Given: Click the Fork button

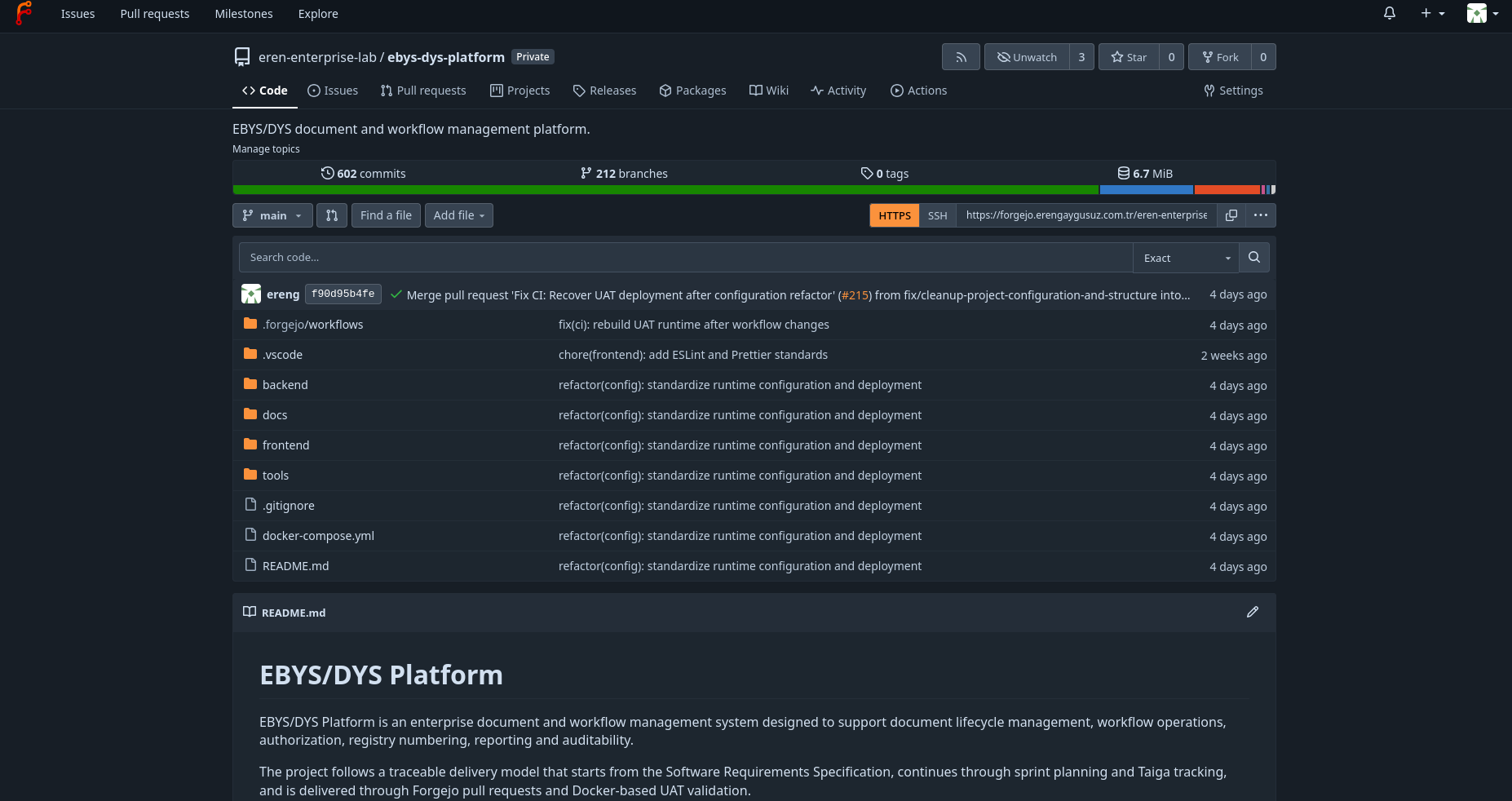Looking at the screenshot, I should [1220, 57].
